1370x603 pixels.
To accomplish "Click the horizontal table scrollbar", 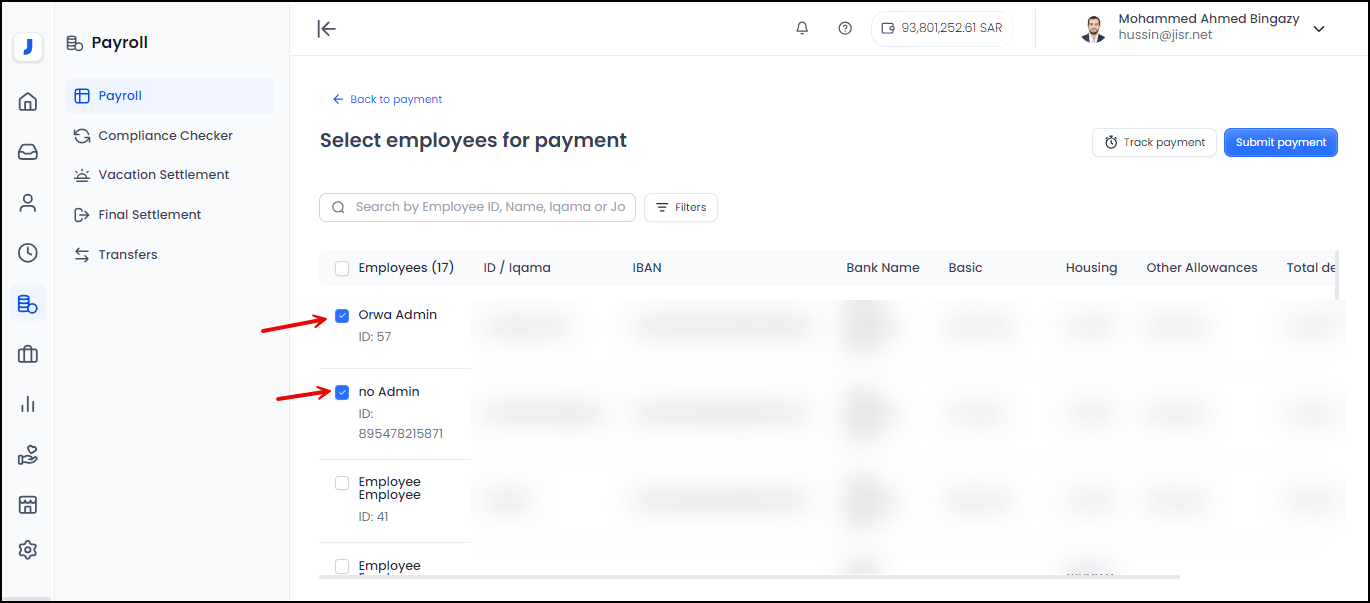I will pos(748,576).
